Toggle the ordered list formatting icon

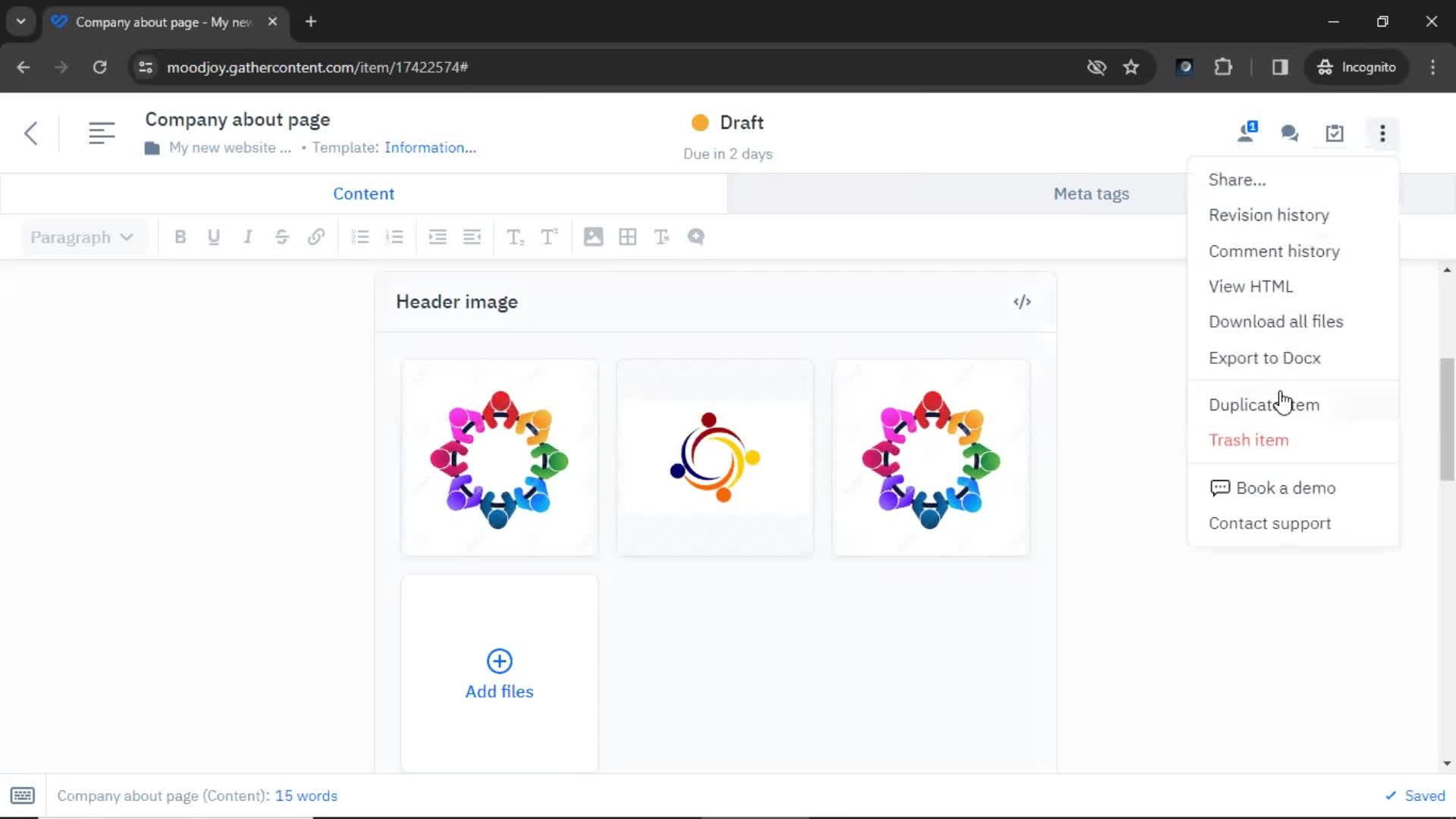pyautogui.click(x=394, y=237)
